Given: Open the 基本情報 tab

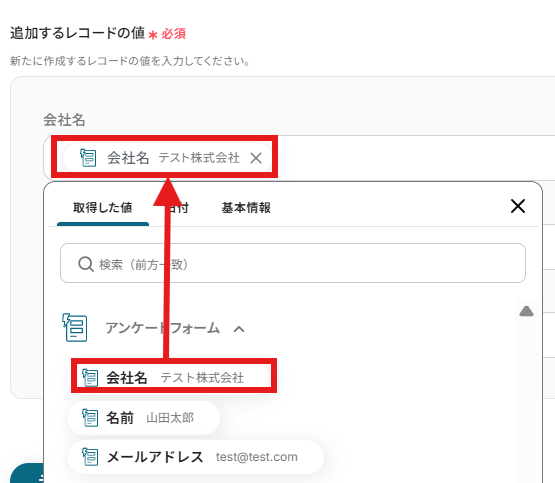Looking at the screenshot, I should [246, 208].
